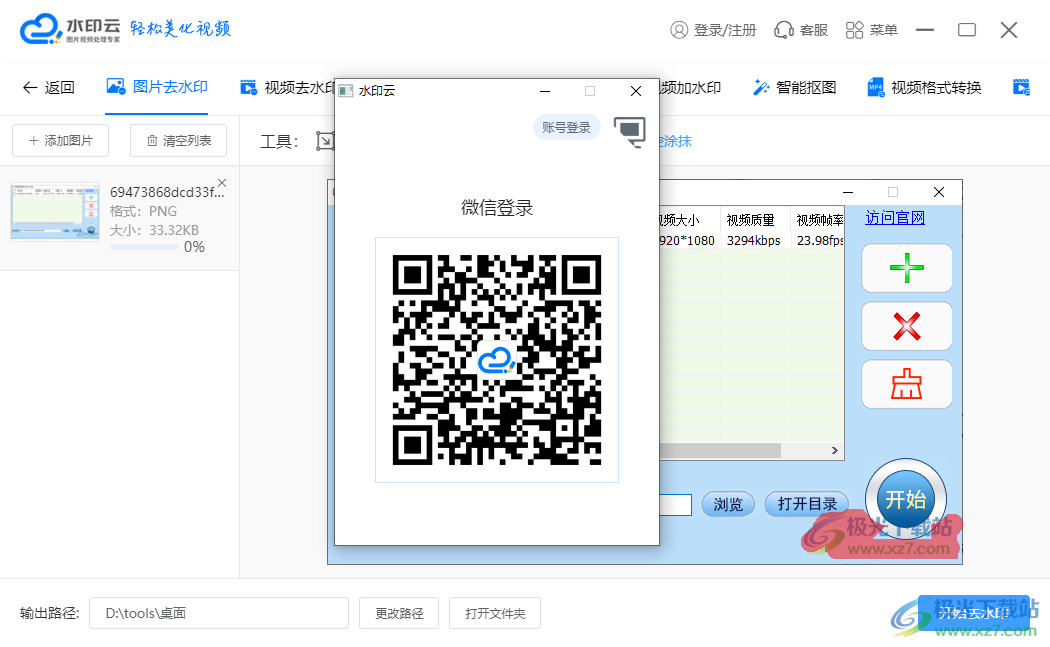This screenshot has width=1050, height=647.
Task: Click 格式: PNG file info
Action: click(x=144, y=212)
